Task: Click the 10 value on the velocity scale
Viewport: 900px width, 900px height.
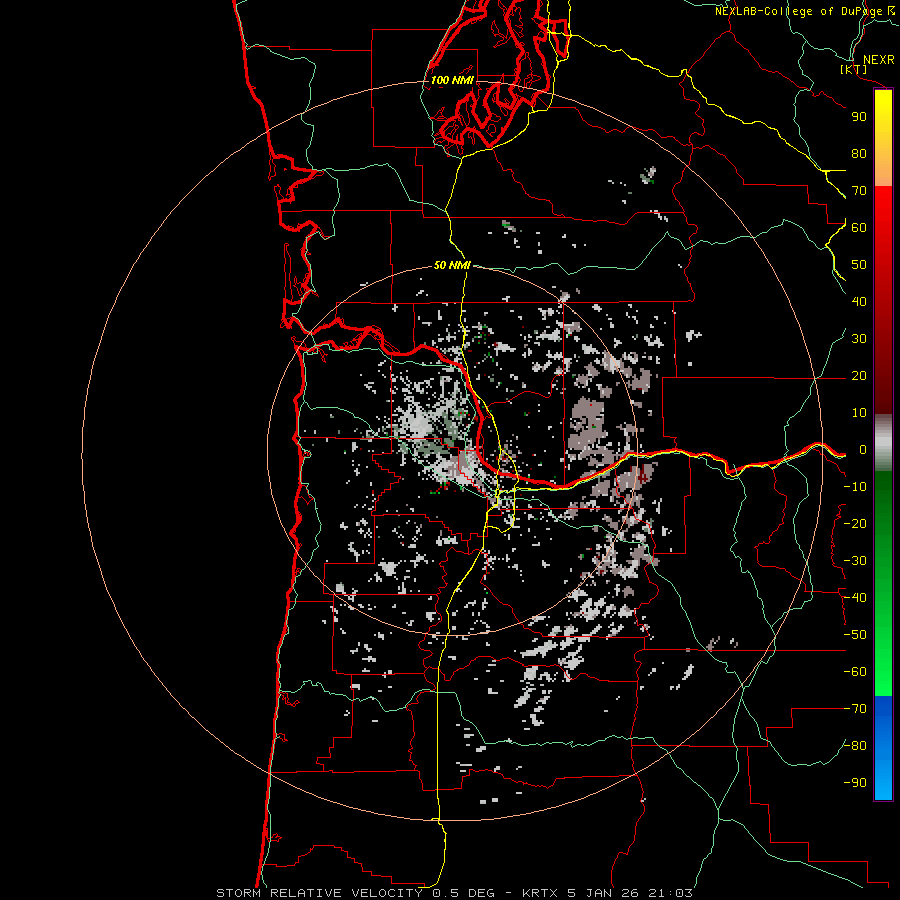Action: click(859, 413)
